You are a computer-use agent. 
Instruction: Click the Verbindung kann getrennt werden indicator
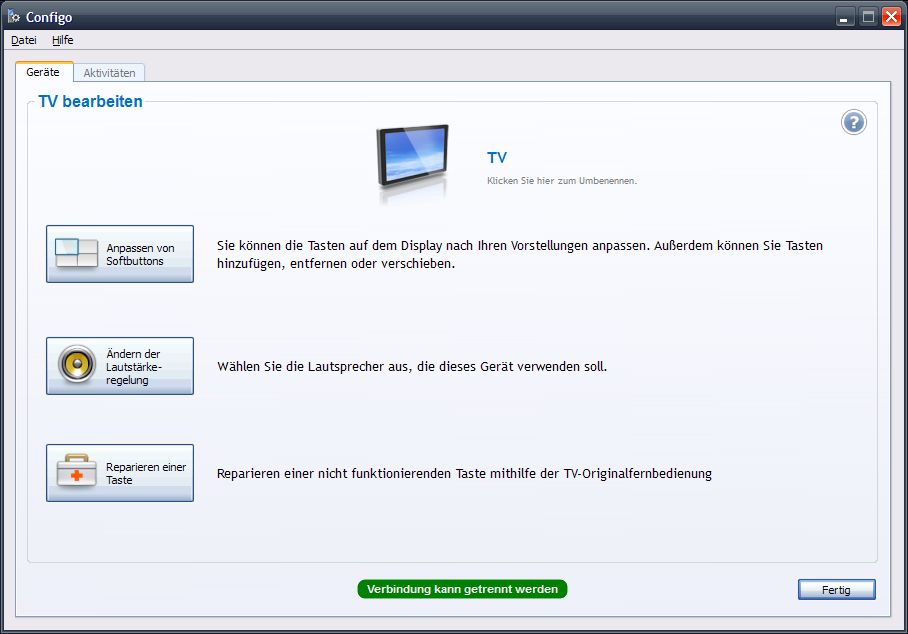(462, 589)
